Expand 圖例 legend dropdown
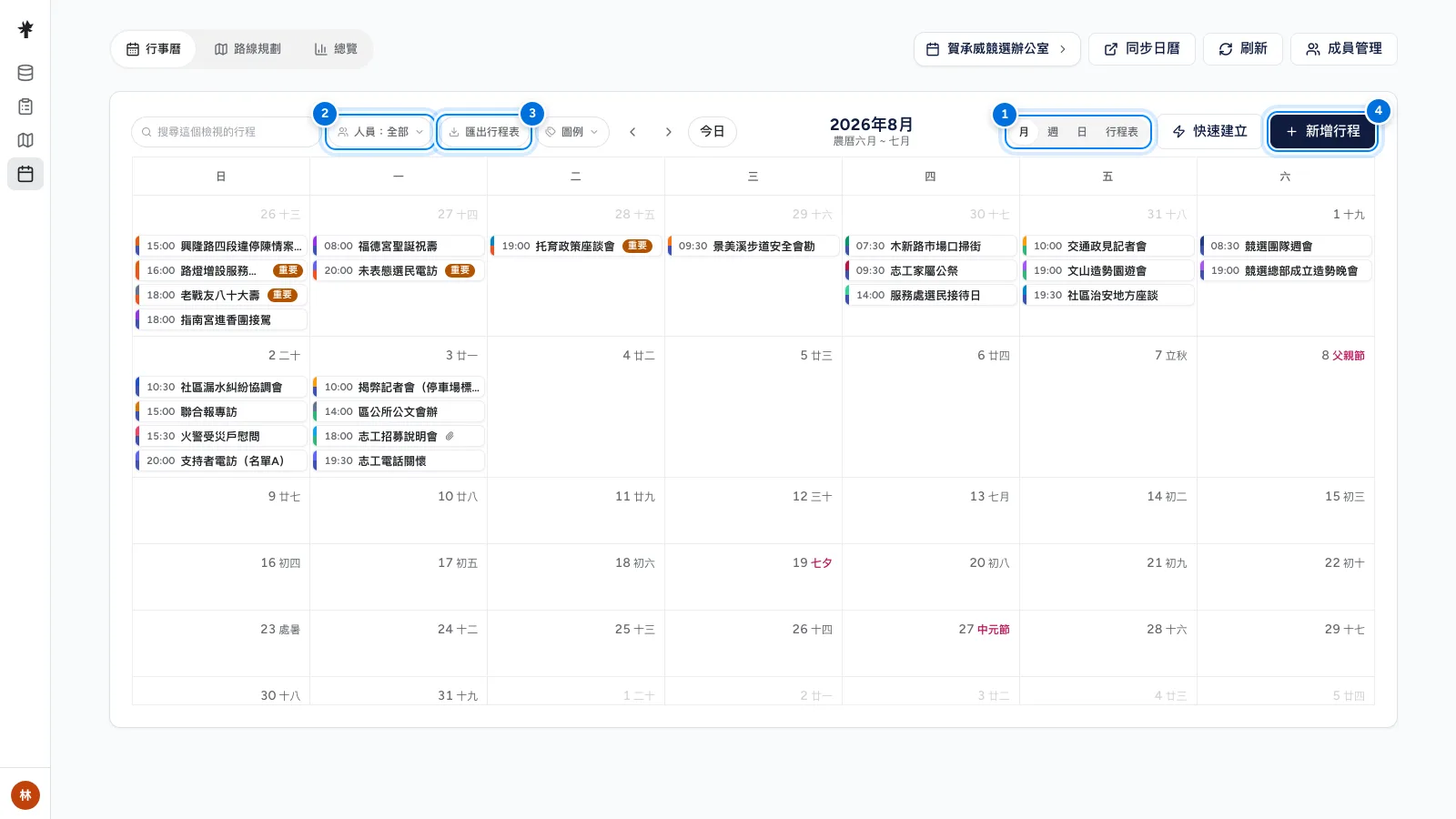 pos(572,132)
